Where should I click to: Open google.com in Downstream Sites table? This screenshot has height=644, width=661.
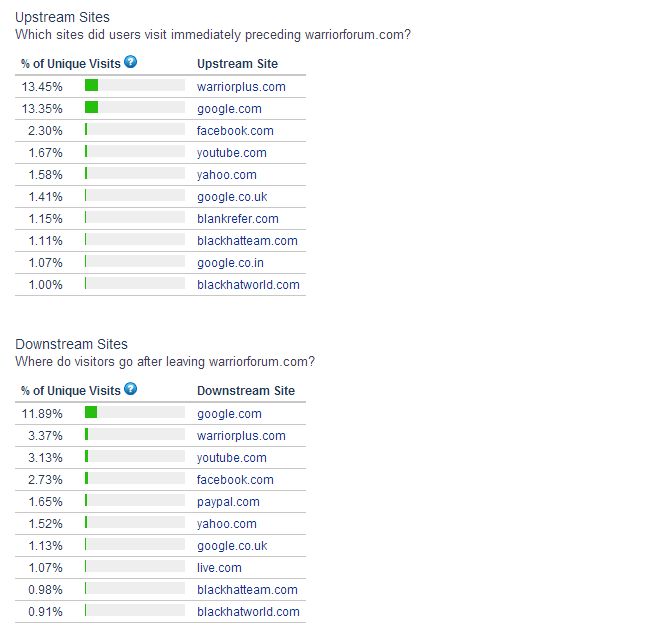pyautogui.click(x=229, y=414)
